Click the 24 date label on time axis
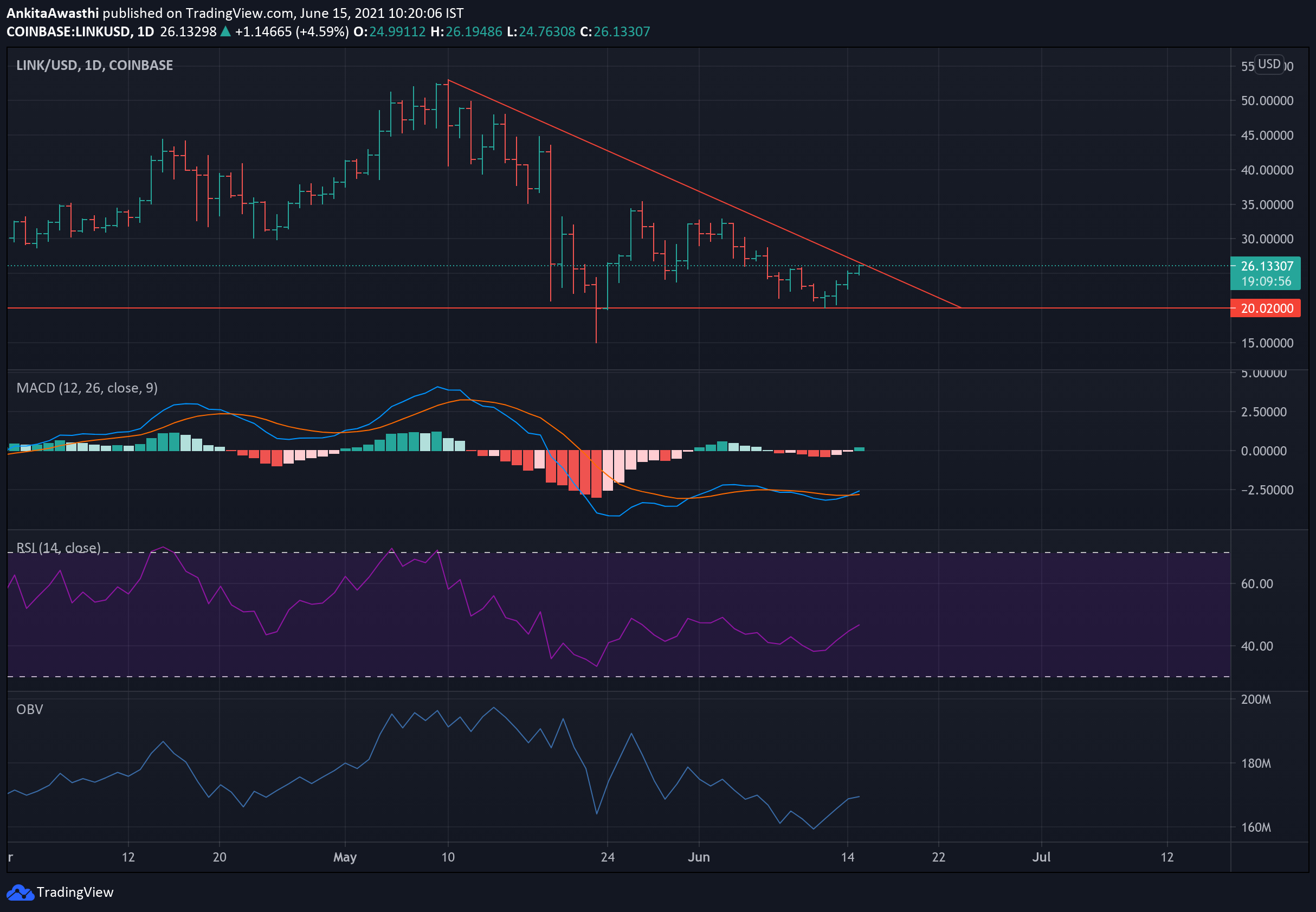 [x=608, y=857]
